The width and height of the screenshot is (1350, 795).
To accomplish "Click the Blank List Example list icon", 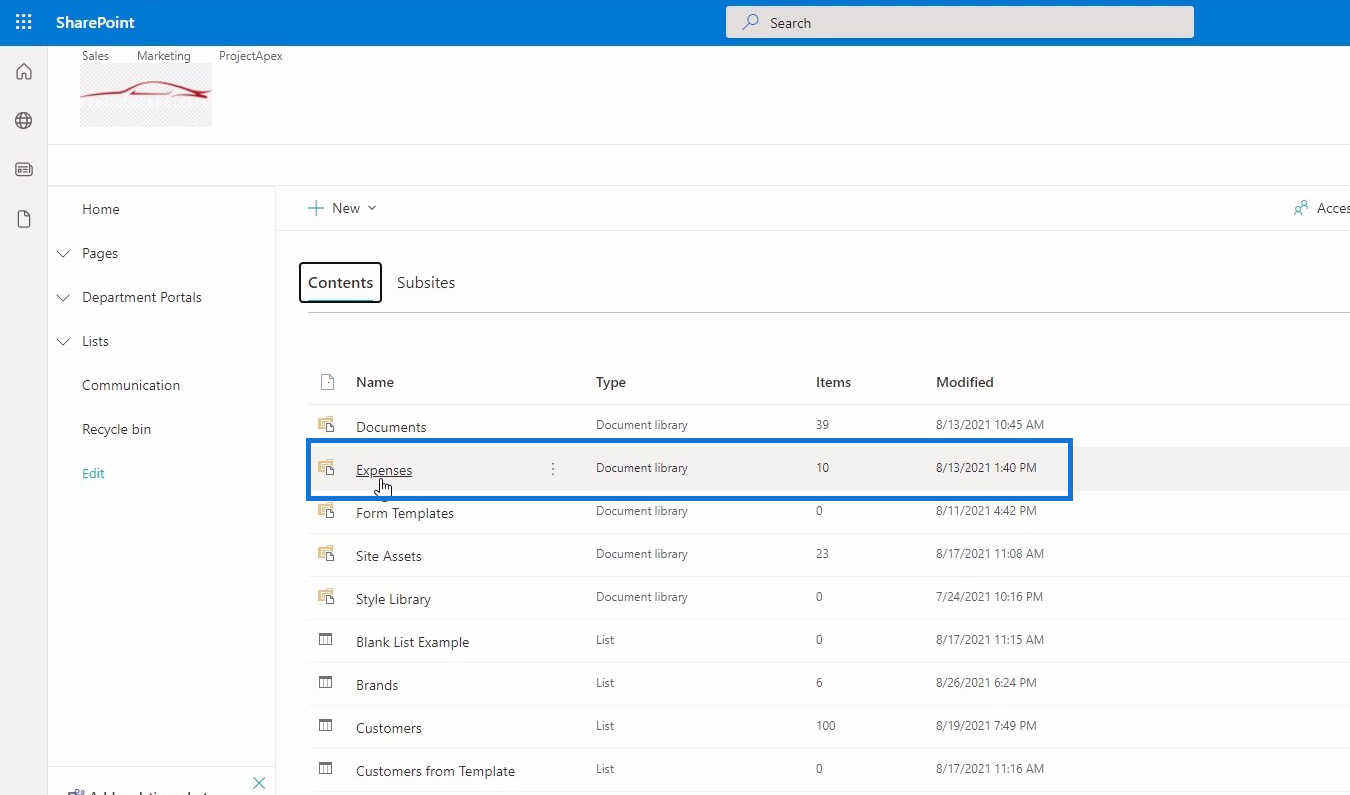I will point(325,639).
